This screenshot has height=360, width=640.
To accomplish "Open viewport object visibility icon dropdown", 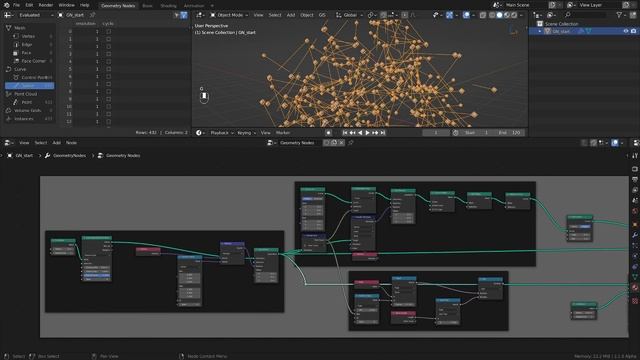I will (x=437, y=15).
